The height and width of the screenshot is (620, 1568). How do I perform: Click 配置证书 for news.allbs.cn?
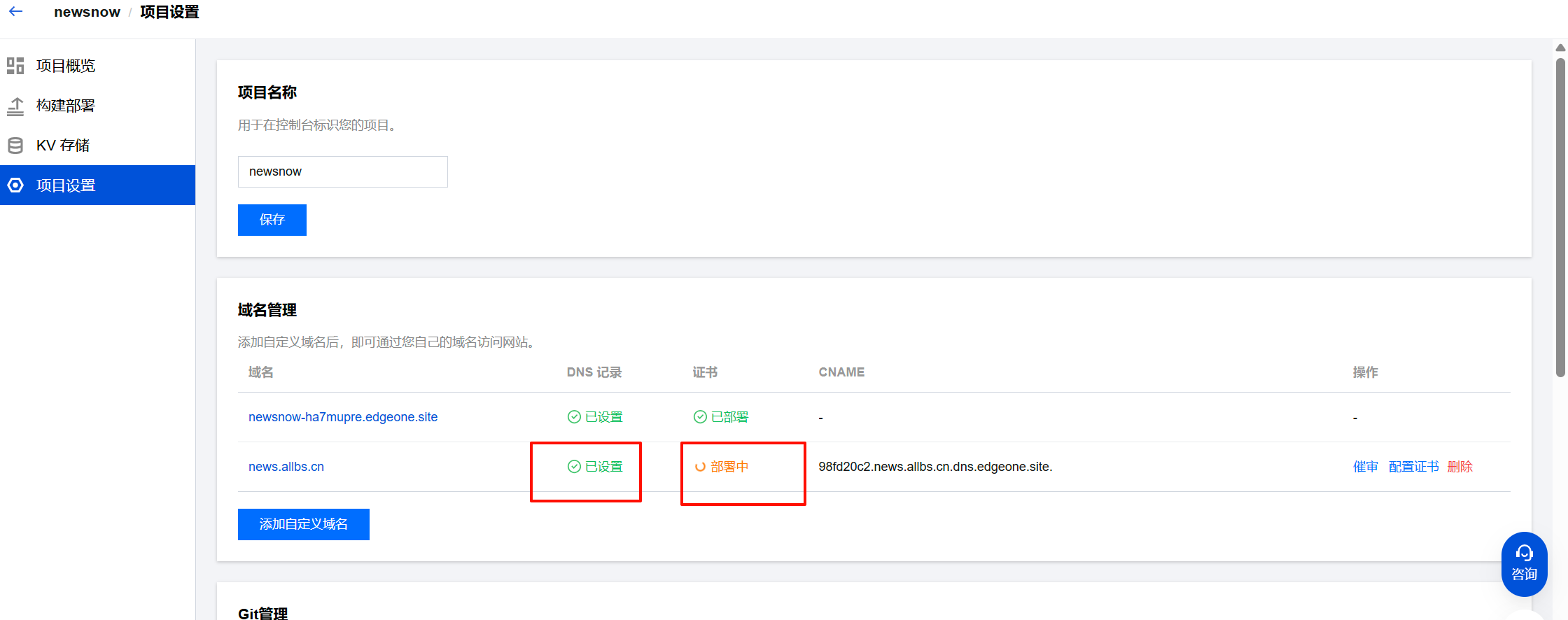[1414, 467]
